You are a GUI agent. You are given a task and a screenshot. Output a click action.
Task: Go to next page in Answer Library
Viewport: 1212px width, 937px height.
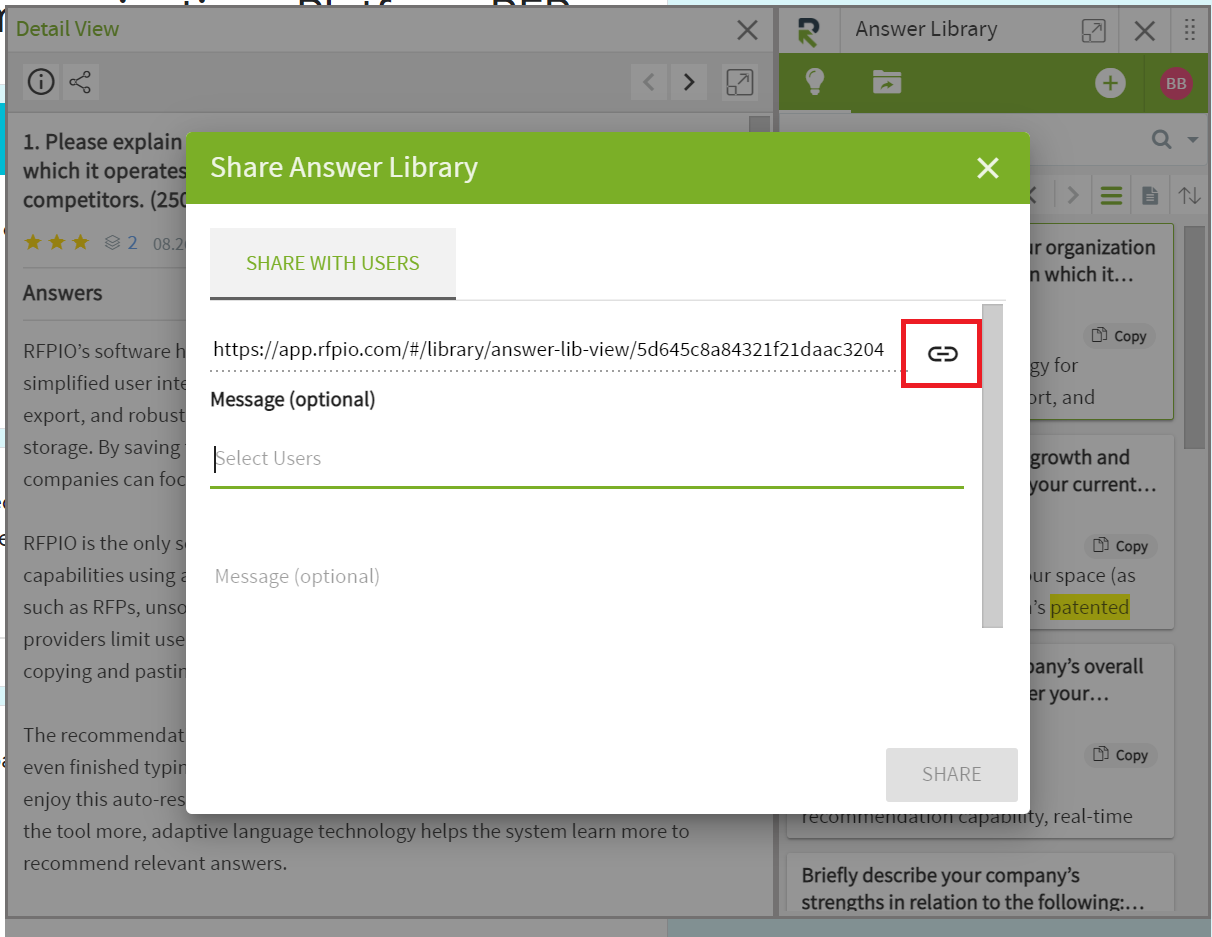(1073, 195)
